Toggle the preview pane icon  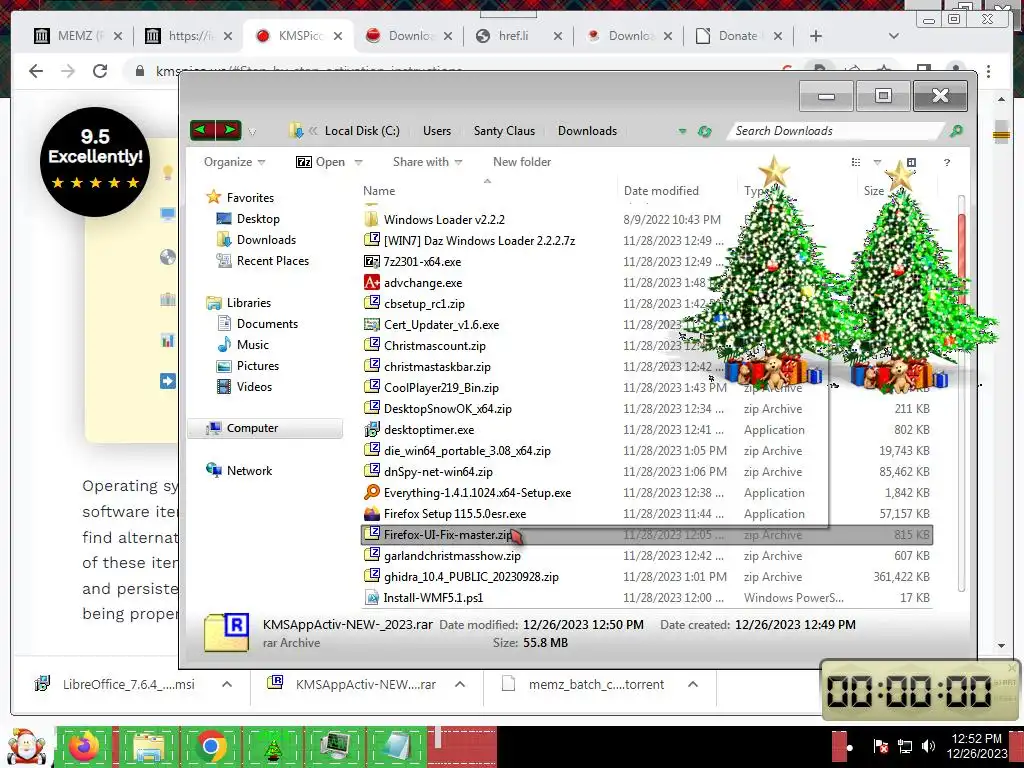pos(911,162)
